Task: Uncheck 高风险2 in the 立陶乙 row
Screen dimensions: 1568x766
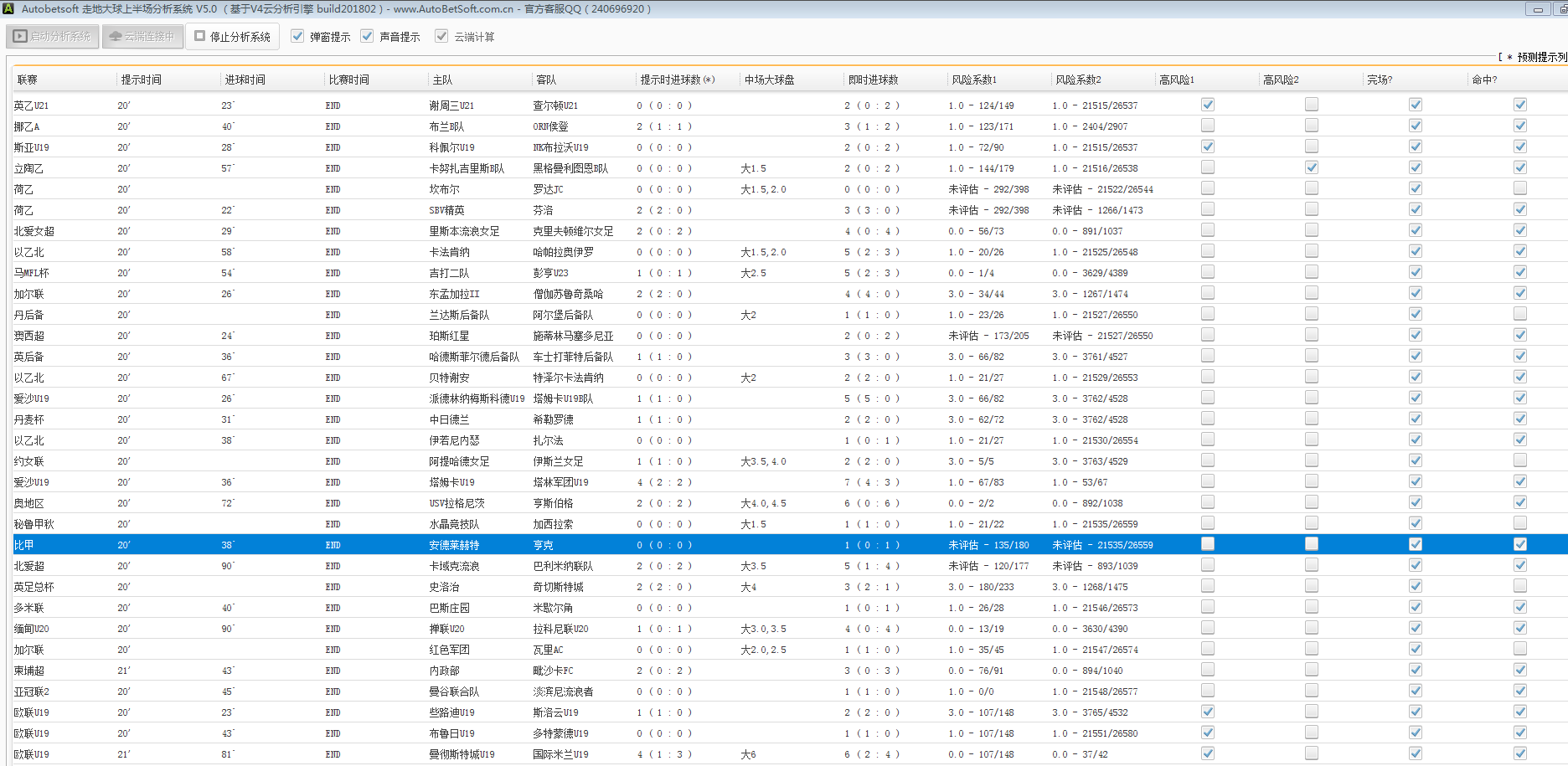Action: 1312,167
